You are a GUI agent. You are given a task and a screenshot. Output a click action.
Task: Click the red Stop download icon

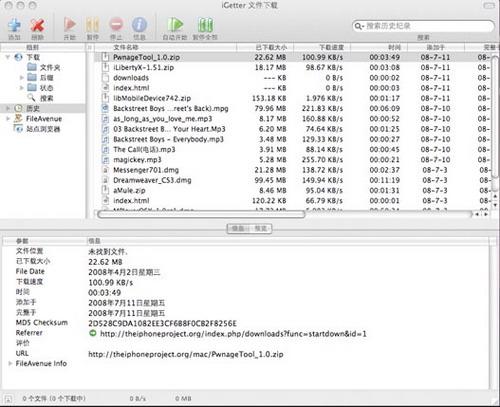pyautogui.click(x=116, y=25)
